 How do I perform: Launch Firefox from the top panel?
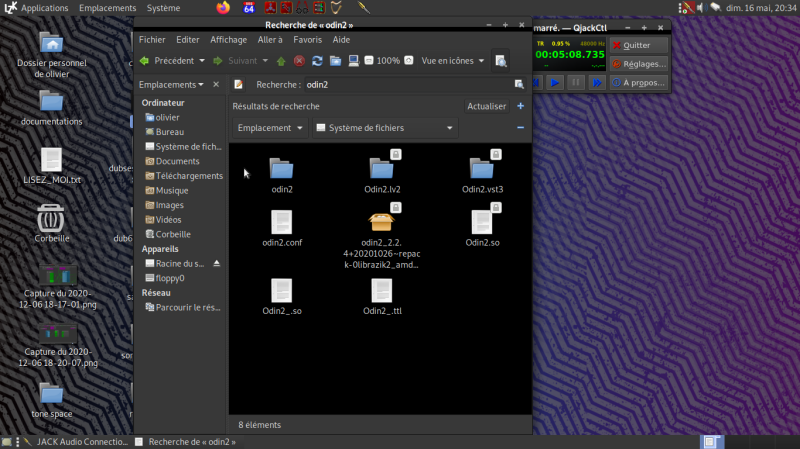[x=223, y=8]
